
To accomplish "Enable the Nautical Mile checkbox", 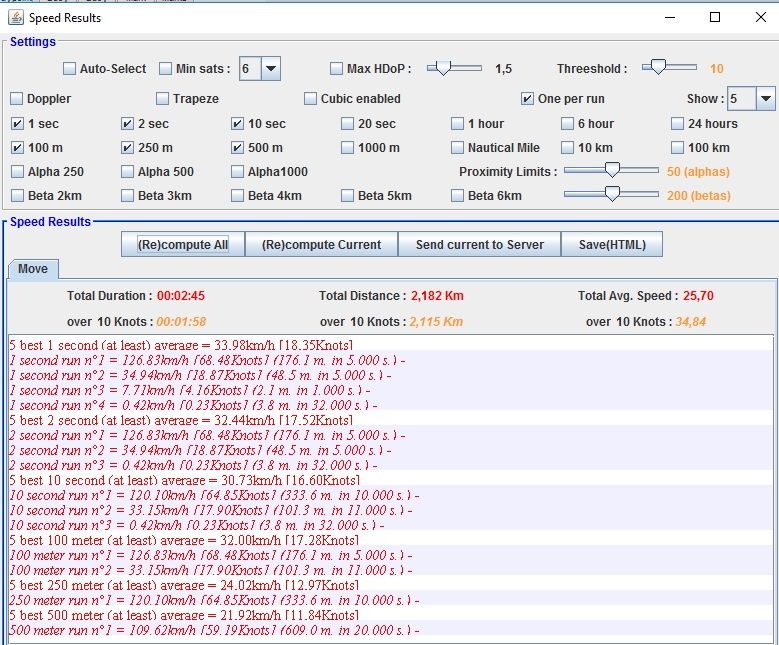I will point(458,147).
